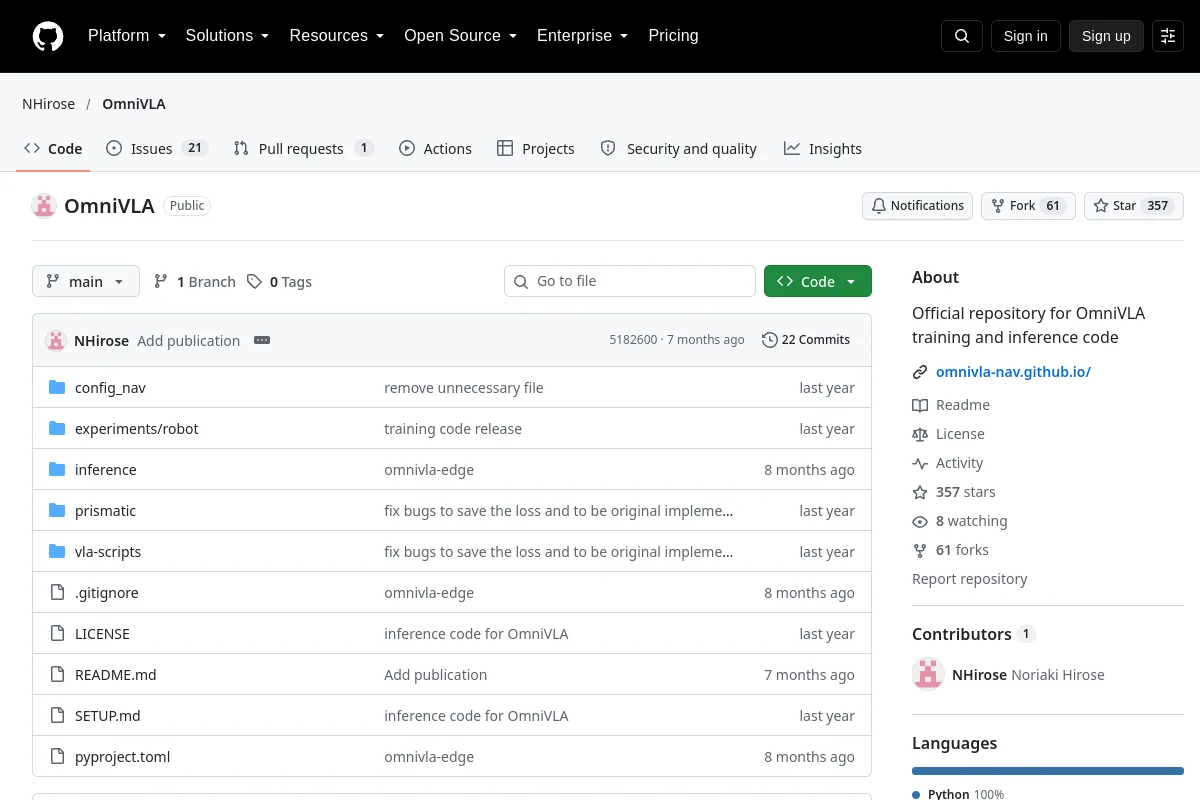Click the eye icon beside 8 watching
Viewport: 1200px width, 800px height.
(x=920, y=521)
